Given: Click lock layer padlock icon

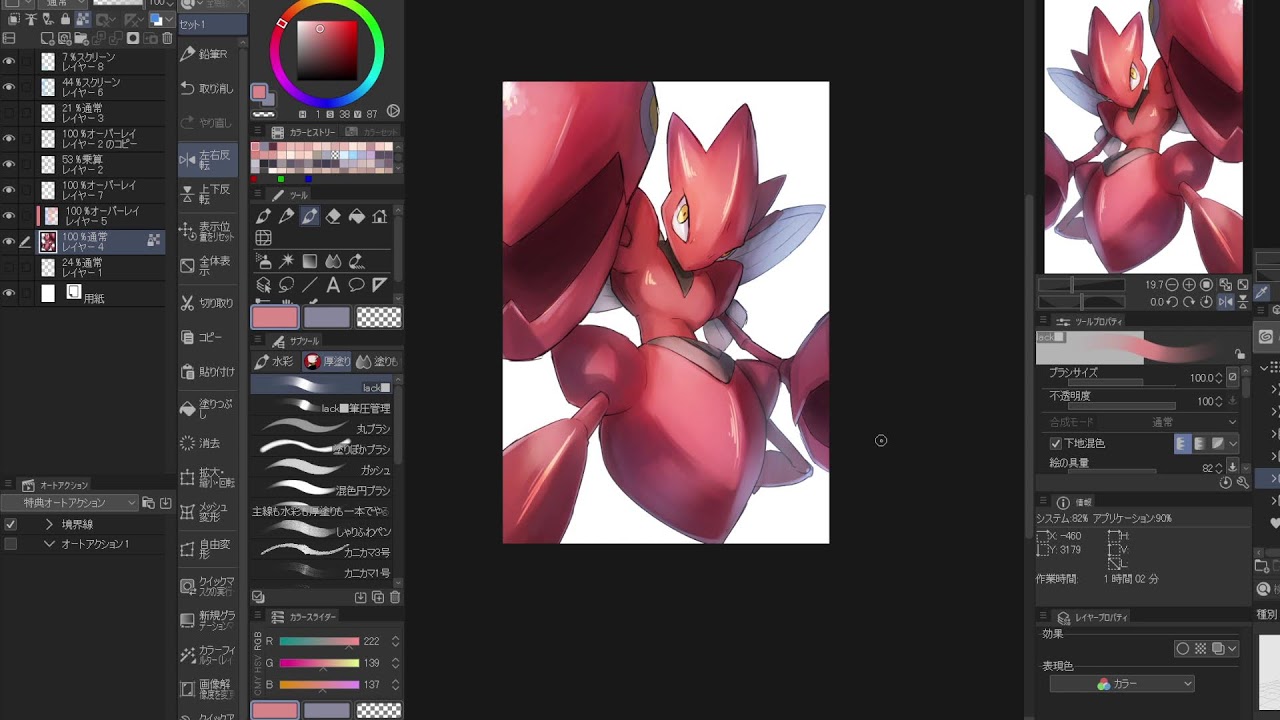Looking at the screenshot, I should tap(64, 19).
